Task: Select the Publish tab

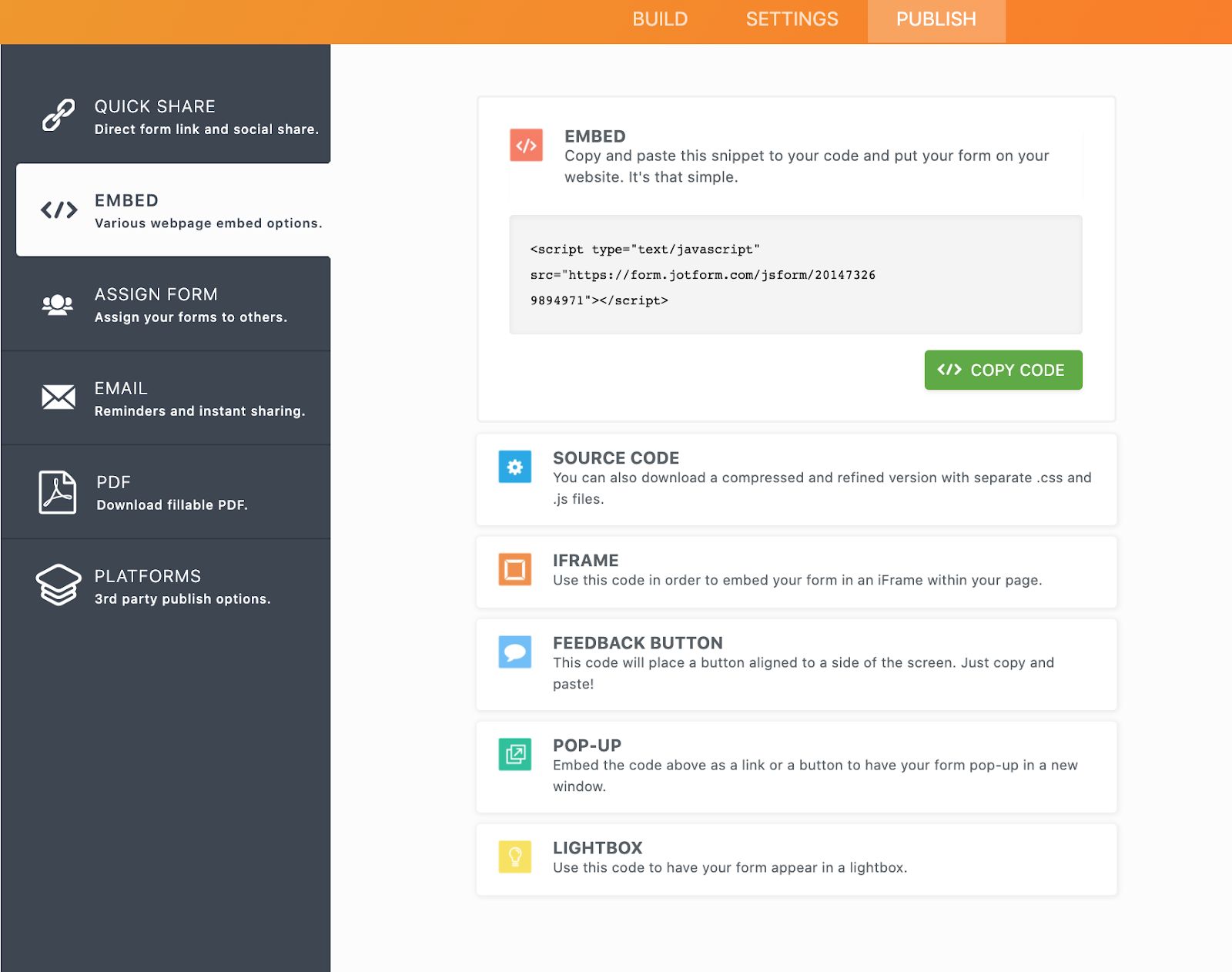Action: point(936,20)
